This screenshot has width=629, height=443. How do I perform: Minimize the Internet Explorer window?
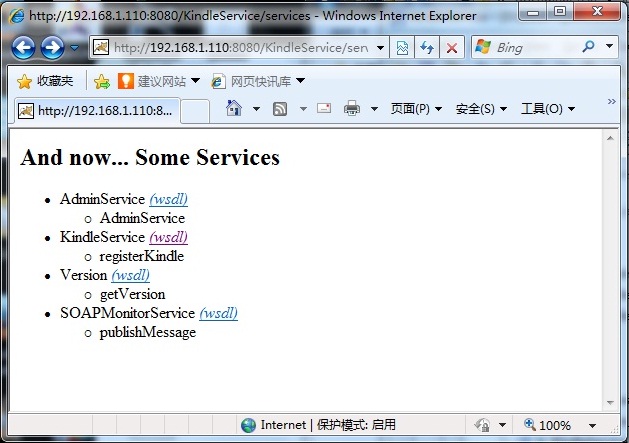(533, 12)
